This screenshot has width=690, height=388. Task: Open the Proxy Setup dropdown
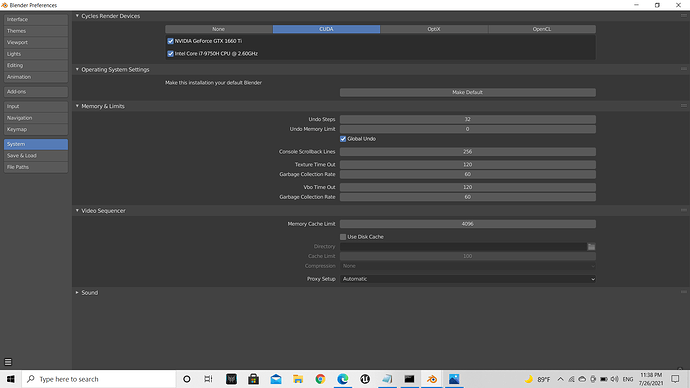point(468,279)
